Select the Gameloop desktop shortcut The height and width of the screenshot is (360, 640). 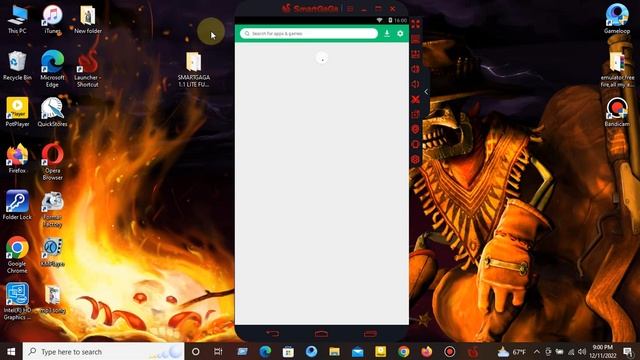coord(617,19)
